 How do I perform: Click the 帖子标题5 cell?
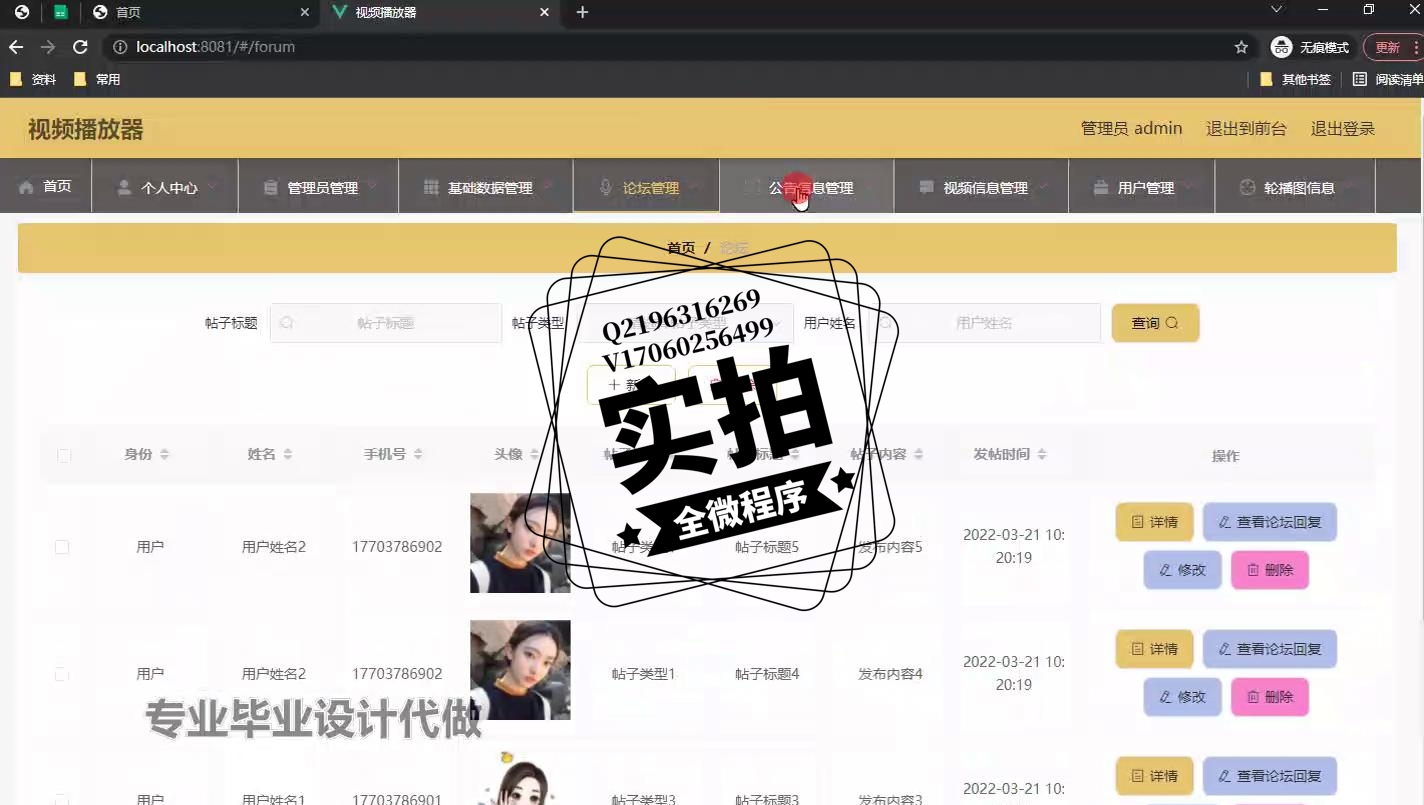767,547
